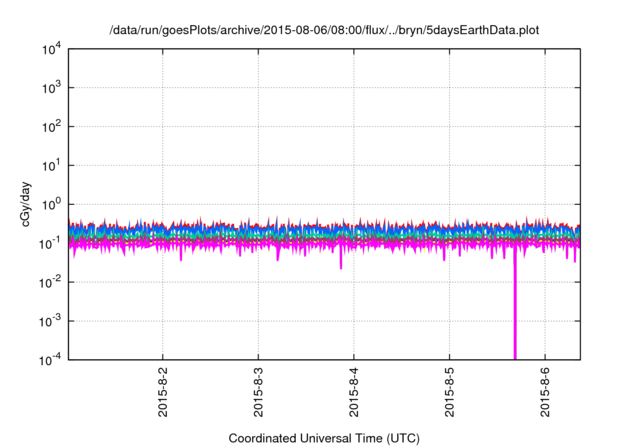This screenshot has height=448, width=640.
Task: Click the Coordinated Universal Time (UTC) label
Action: (324, 439)
